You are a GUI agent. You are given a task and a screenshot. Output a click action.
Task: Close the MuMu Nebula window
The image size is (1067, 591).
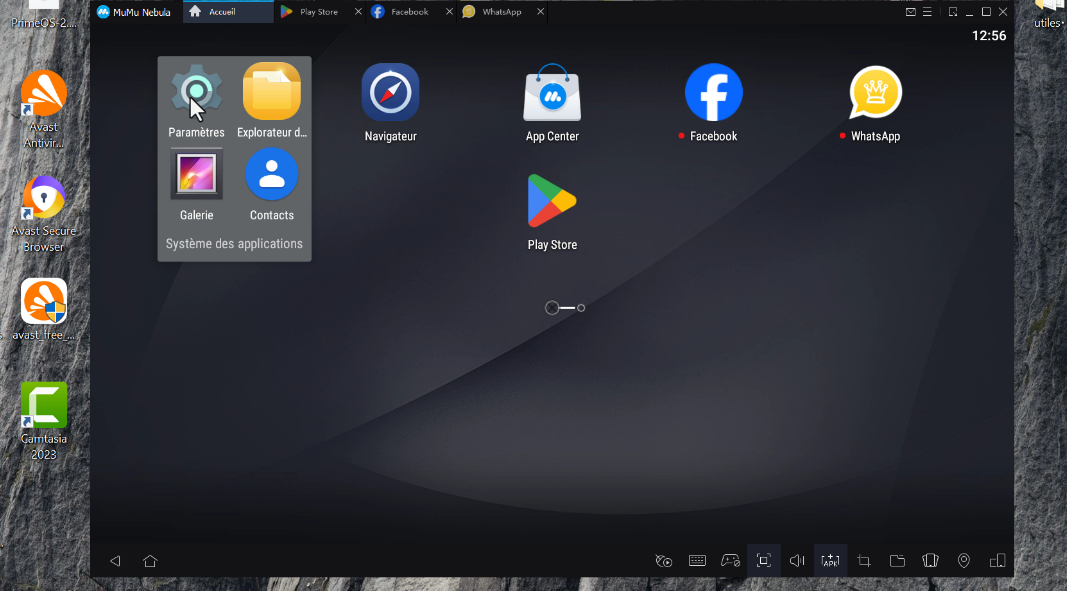click(1003, 12)
